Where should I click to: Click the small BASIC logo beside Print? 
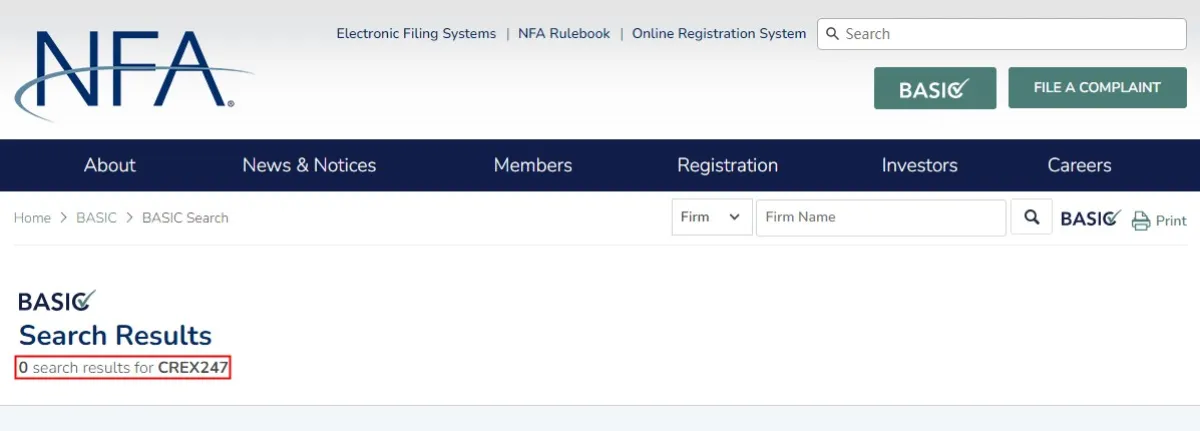tap(1091, 218)
